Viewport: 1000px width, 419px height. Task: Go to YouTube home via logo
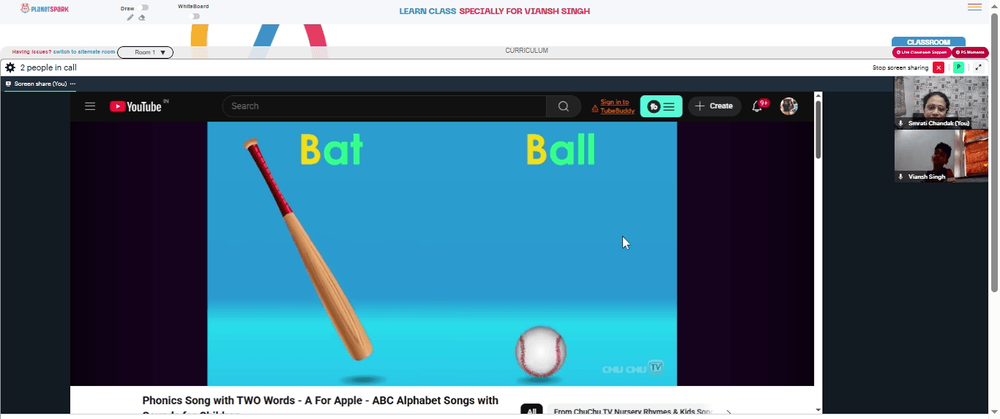point(136,107)
